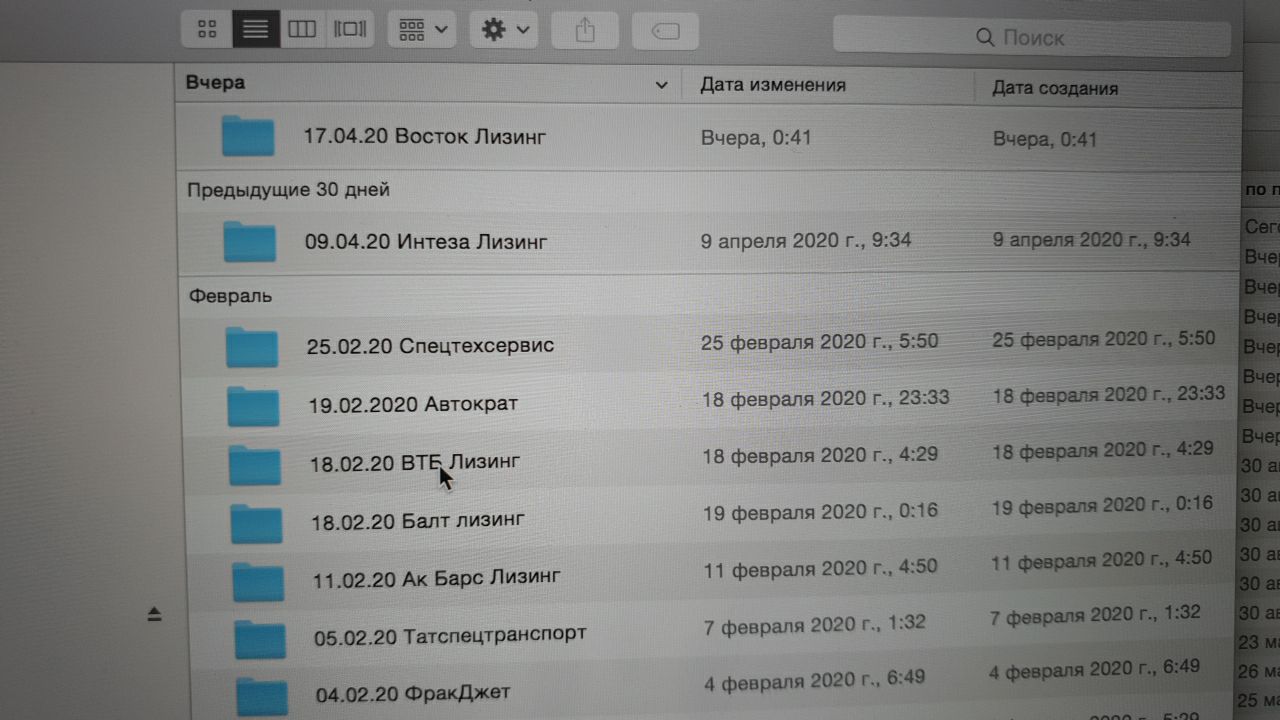The height and width of the screenshot is (720, 1280).
Task: Select the 11.02.20 Ак Барс Лизинг folder name
Action: point(437,577)
